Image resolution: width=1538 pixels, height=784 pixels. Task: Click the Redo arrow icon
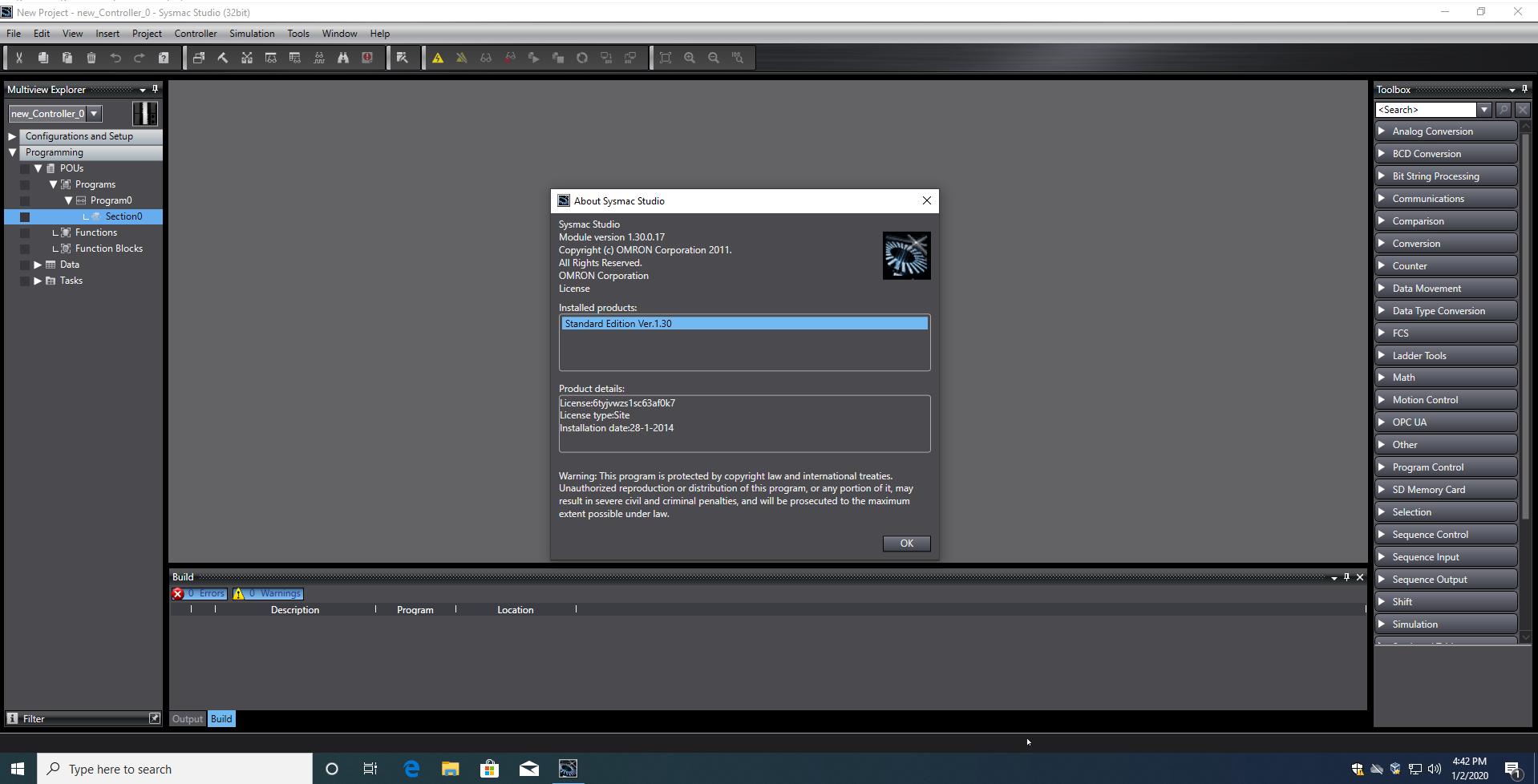point(140,58)
